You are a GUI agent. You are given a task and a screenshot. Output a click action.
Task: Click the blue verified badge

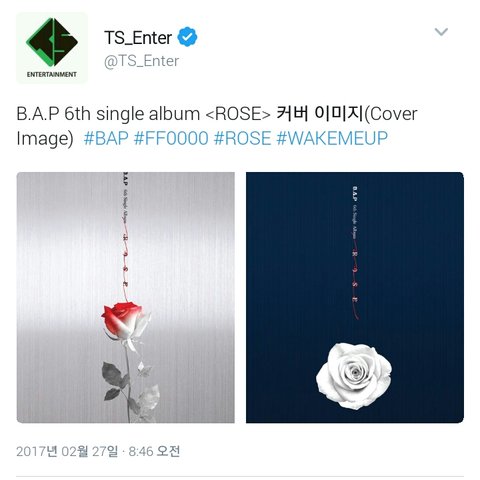coord(187,37)
